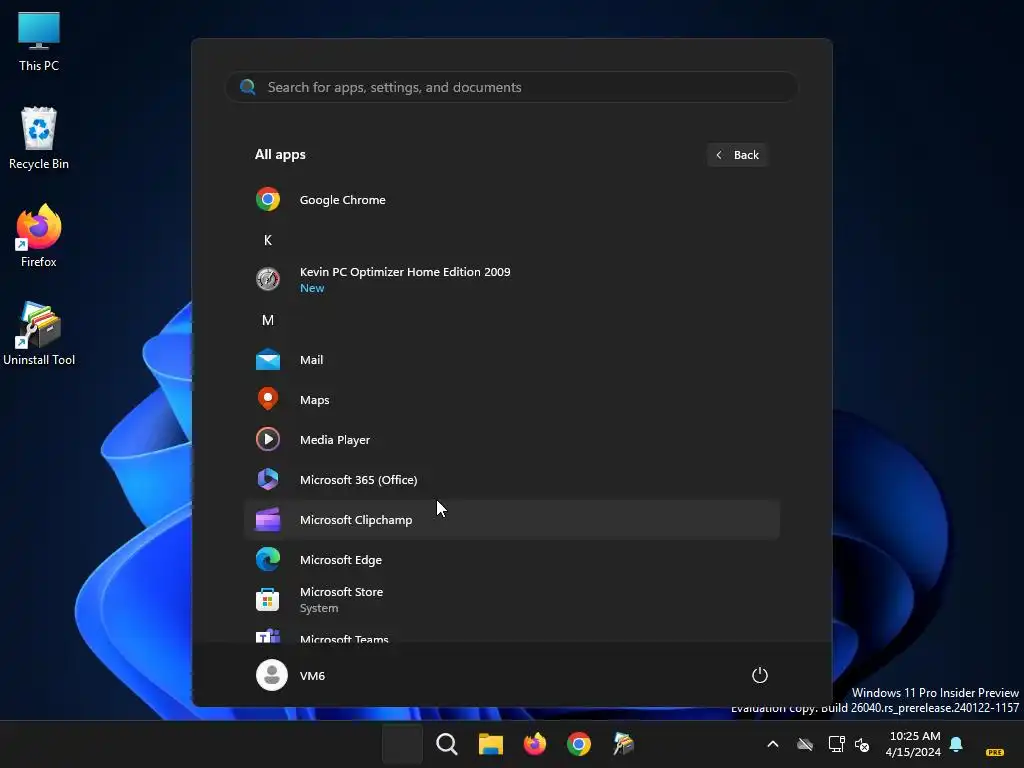Open the VM6 user account menu
The image size is (1024, 768).
pyautogui.click(x=291, y=675)
